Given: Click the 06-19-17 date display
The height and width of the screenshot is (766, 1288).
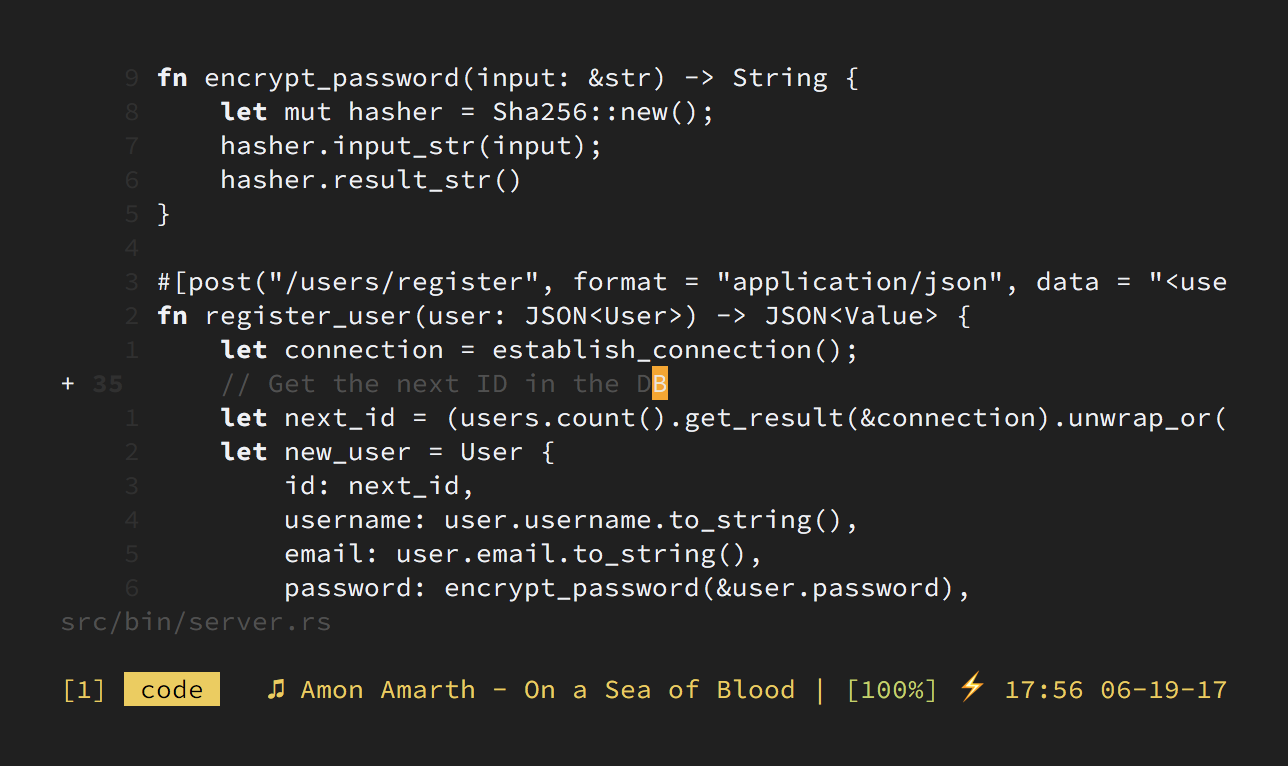Looking at the screenshot, I should [1164, 690].
